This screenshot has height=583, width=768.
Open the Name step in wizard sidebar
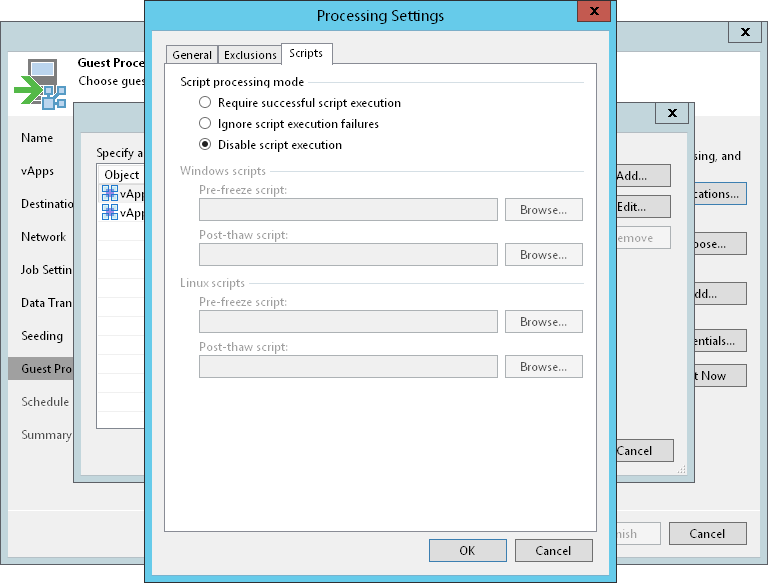pos(37,138)
